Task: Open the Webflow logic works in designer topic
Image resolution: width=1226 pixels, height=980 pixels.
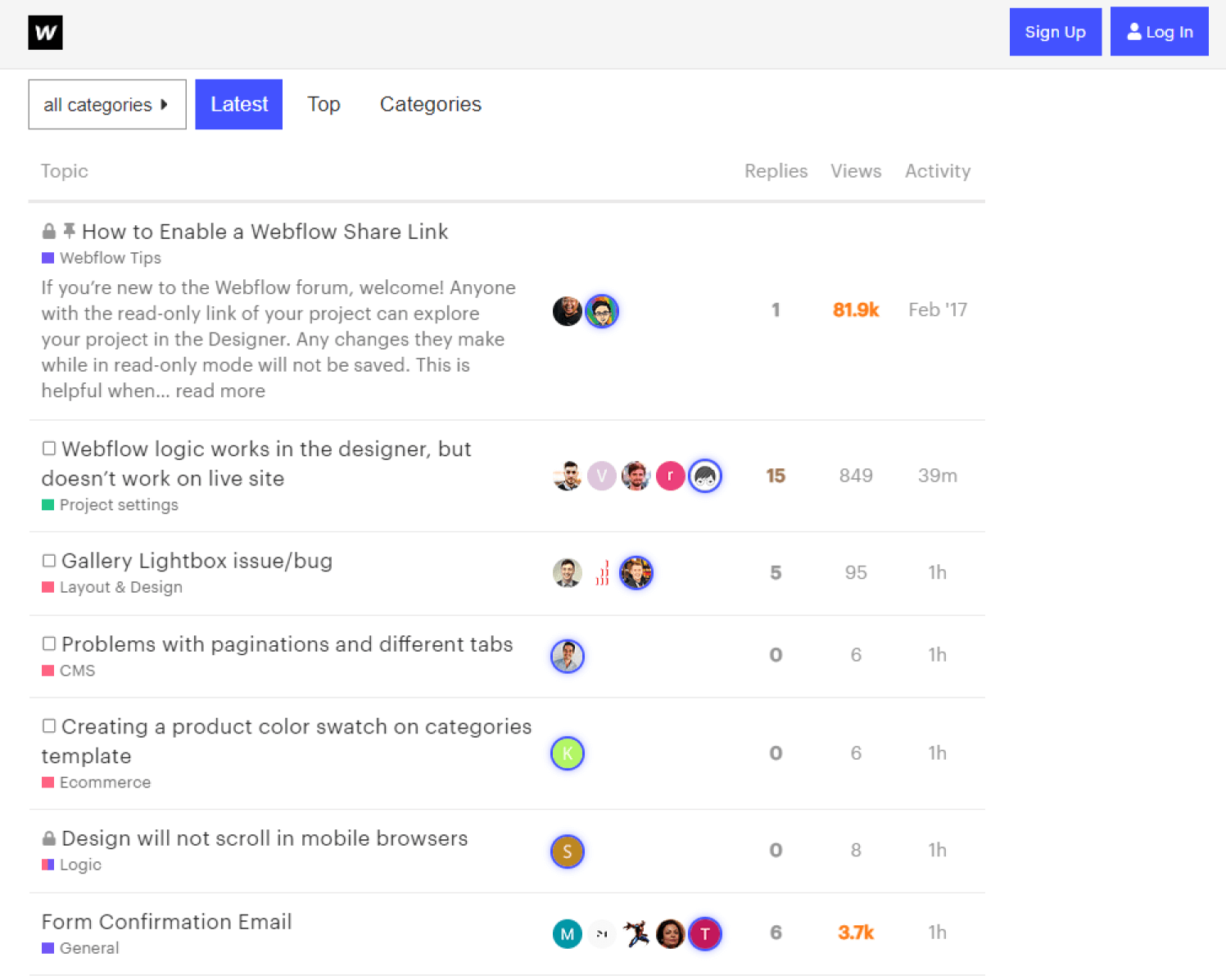Action: tap(256, 463)
